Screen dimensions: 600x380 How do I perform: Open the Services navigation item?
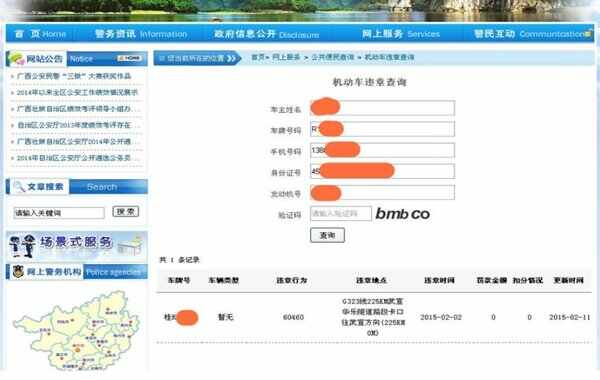pos(401,34)
